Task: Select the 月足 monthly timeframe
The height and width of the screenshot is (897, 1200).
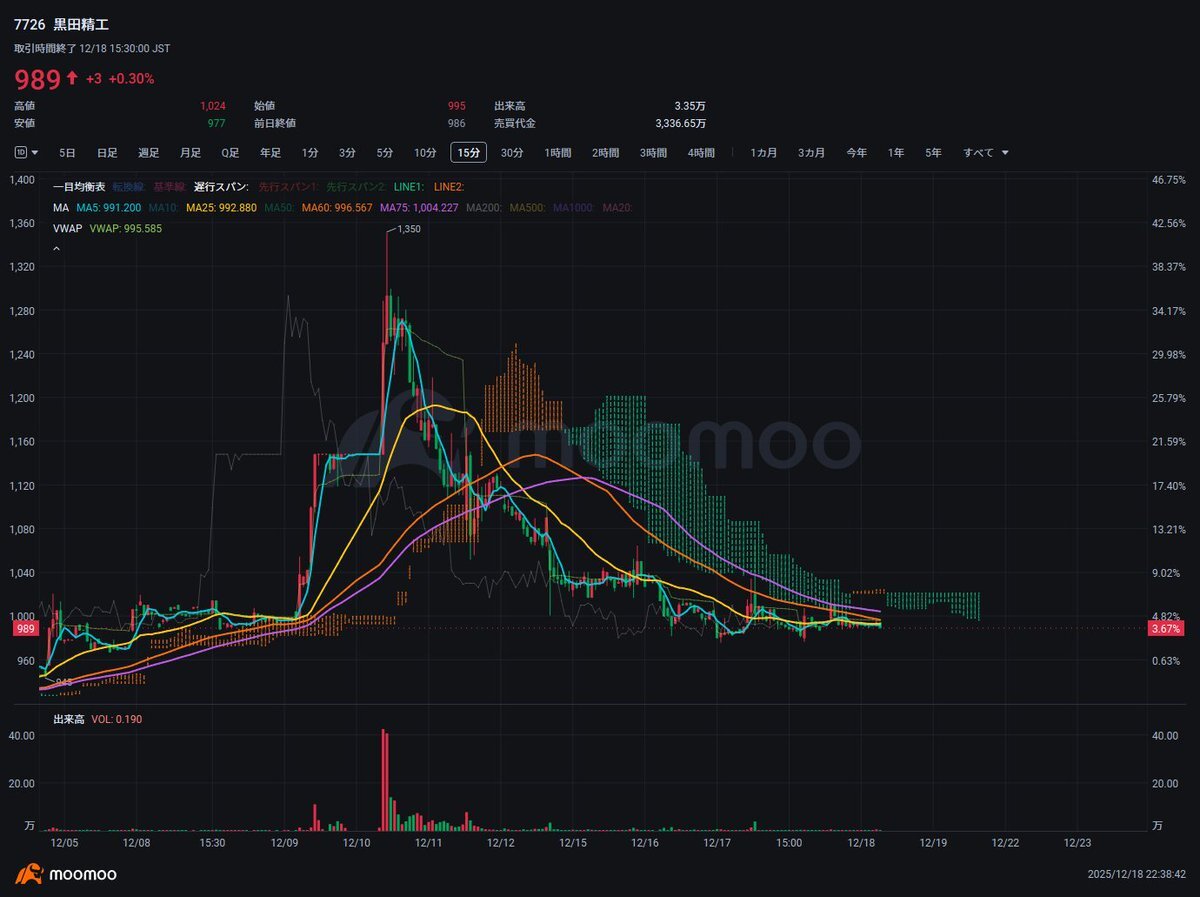Action: tap(190, 153)
